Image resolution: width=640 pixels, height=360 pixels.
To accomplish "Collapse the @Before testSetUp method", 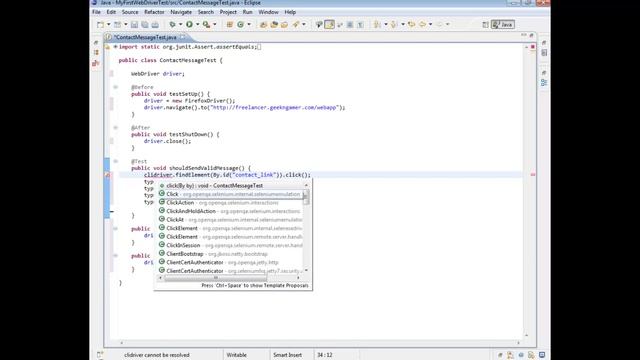I will (116, 87).
